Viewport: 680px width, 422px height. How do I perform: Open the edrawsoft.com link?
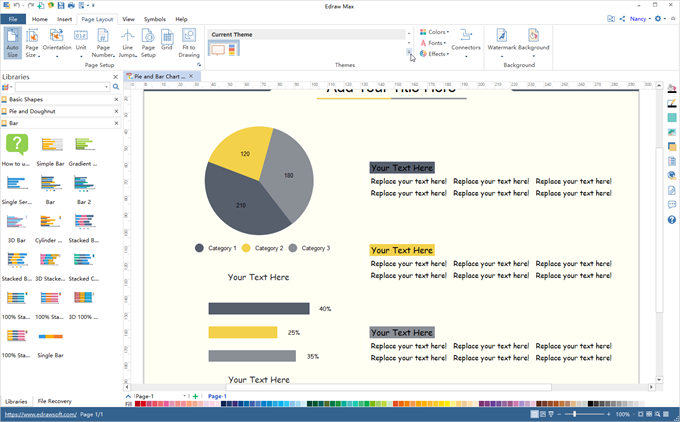pyautogui.click(x=38, y=414)
